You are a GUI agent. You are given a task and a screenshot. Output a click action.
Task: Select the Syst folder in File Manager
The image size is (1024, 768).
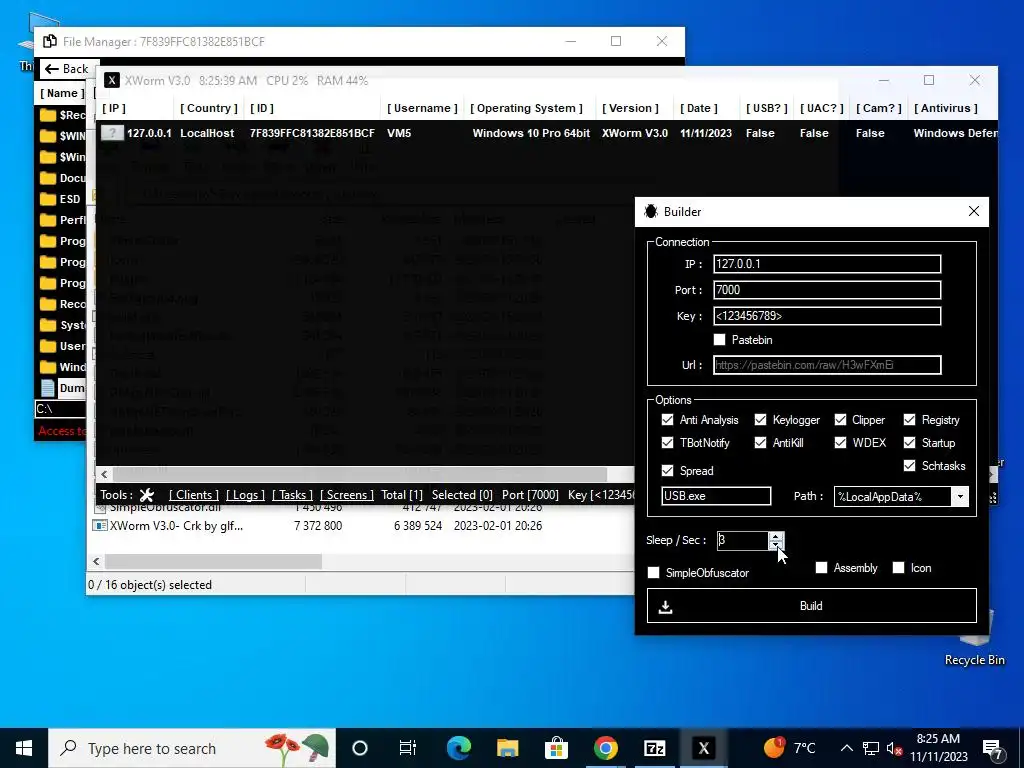63,325
